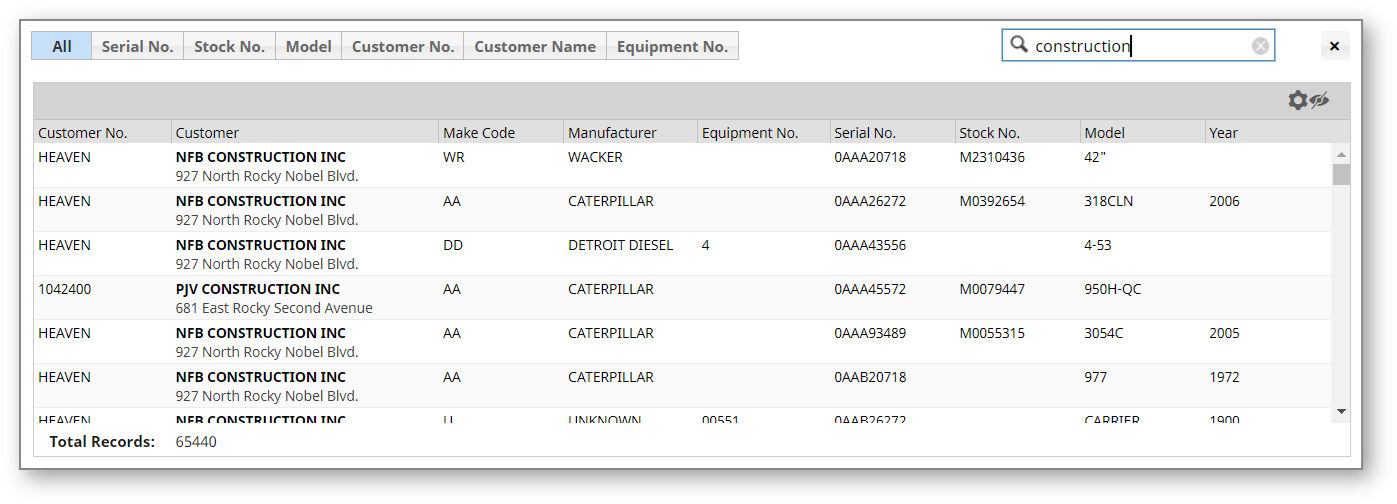The image size is (1397, 504).
Task: Open grid settings via the gear icon
Action: click(x=1297, y=100)
